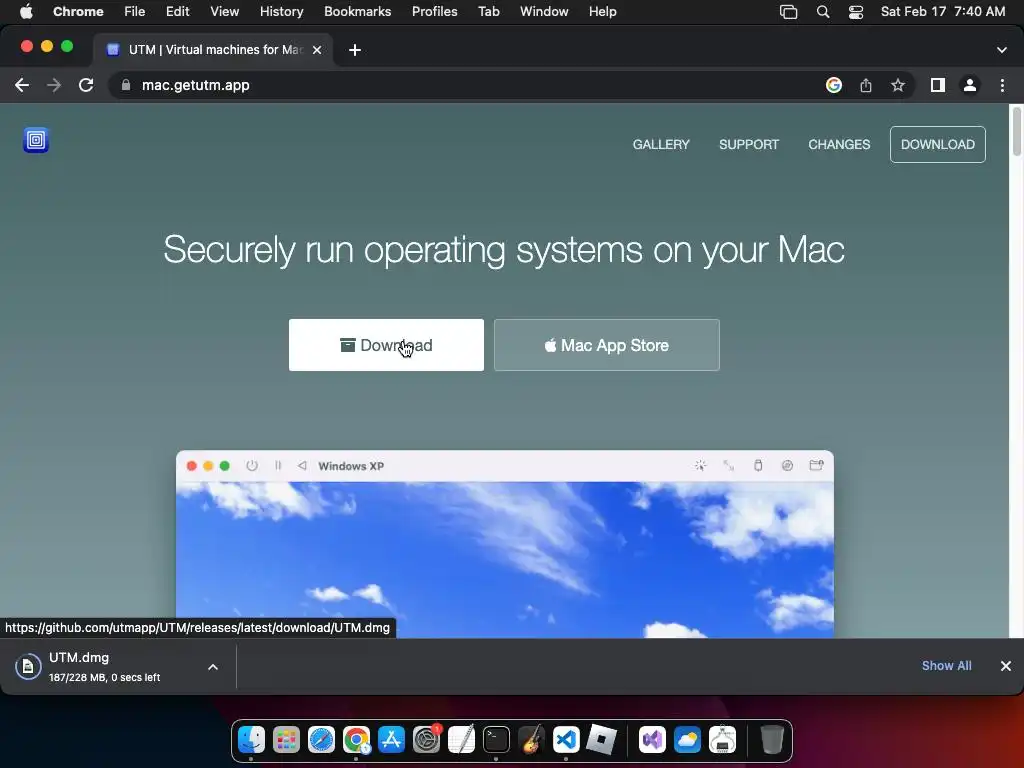Open the Chrome side panel
Screen dimensions: 1024x768
coord(938,85)
